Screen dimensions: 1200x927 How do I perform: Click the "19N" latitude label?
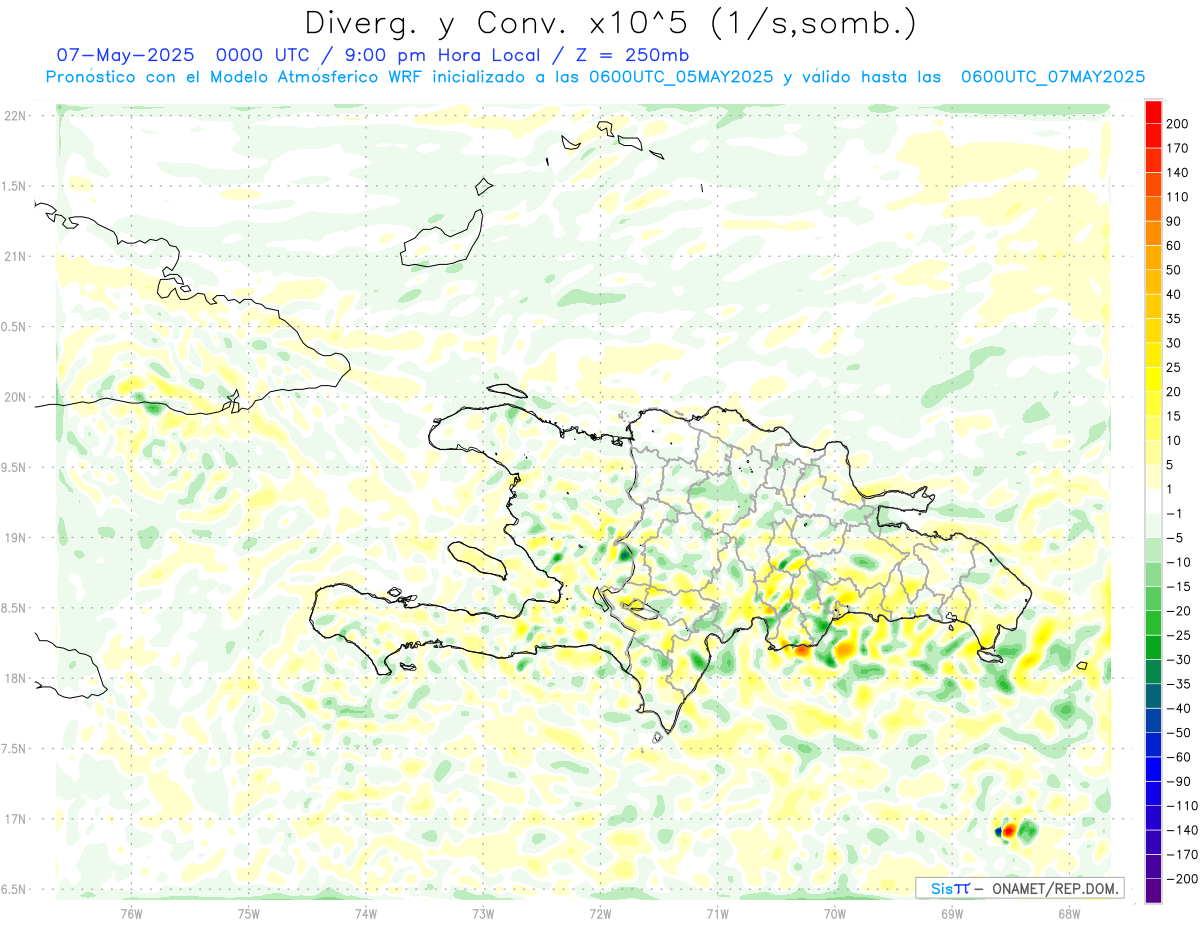(x=14, y=537)
